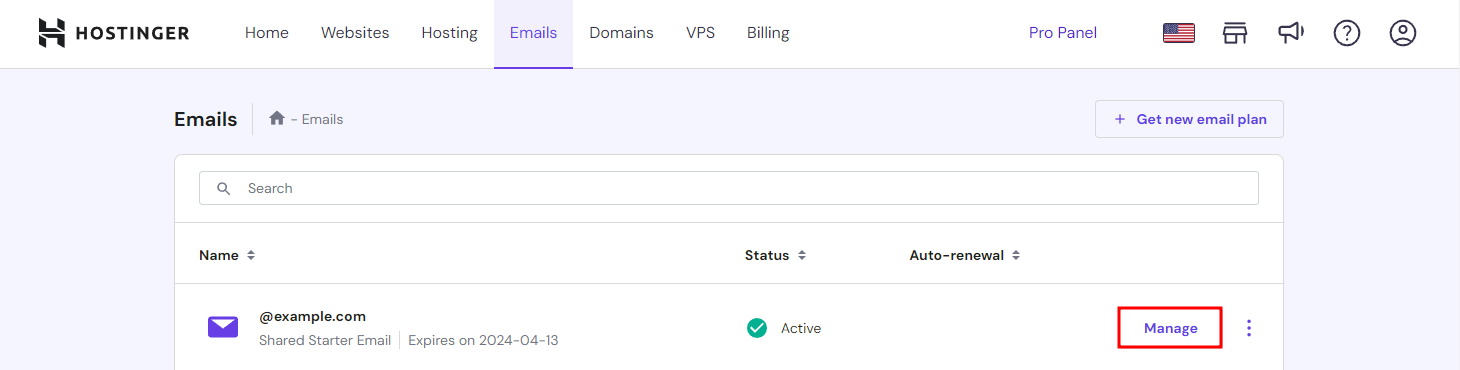Switch to the Domains tab
The image size is (1460, 370).
click(x=621, y=33)
